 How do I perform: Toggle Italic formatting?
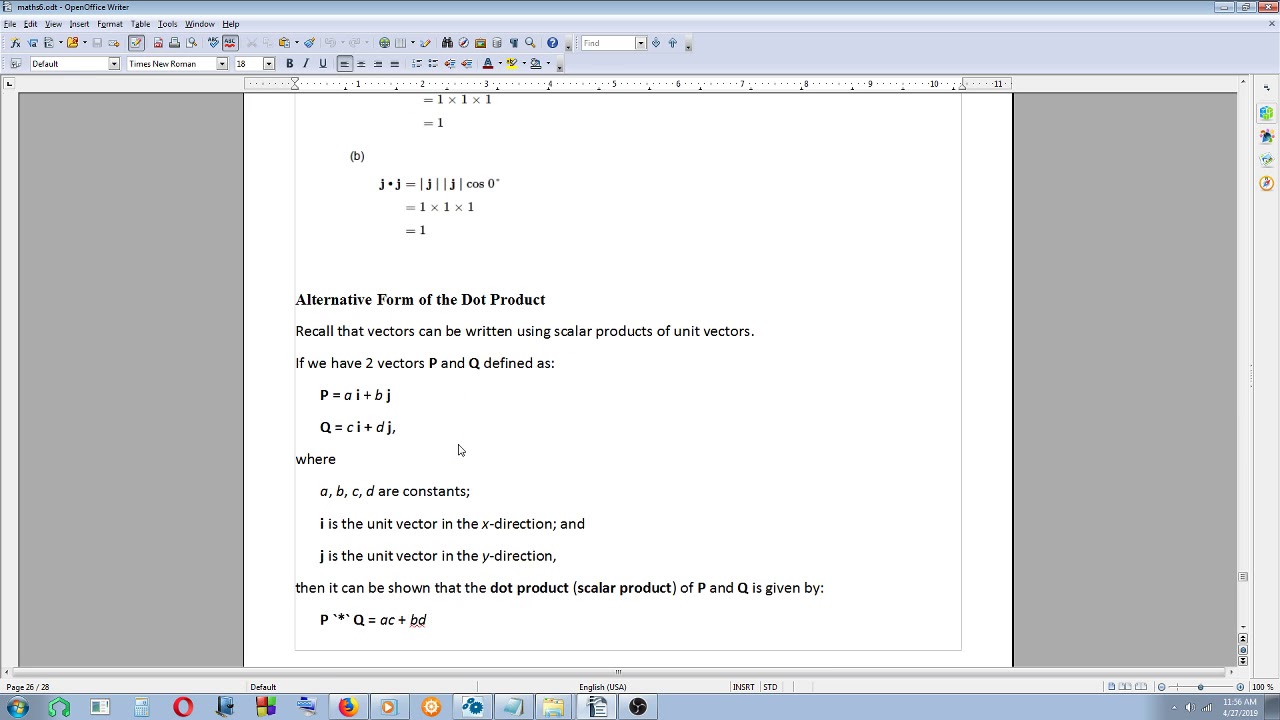306,64
